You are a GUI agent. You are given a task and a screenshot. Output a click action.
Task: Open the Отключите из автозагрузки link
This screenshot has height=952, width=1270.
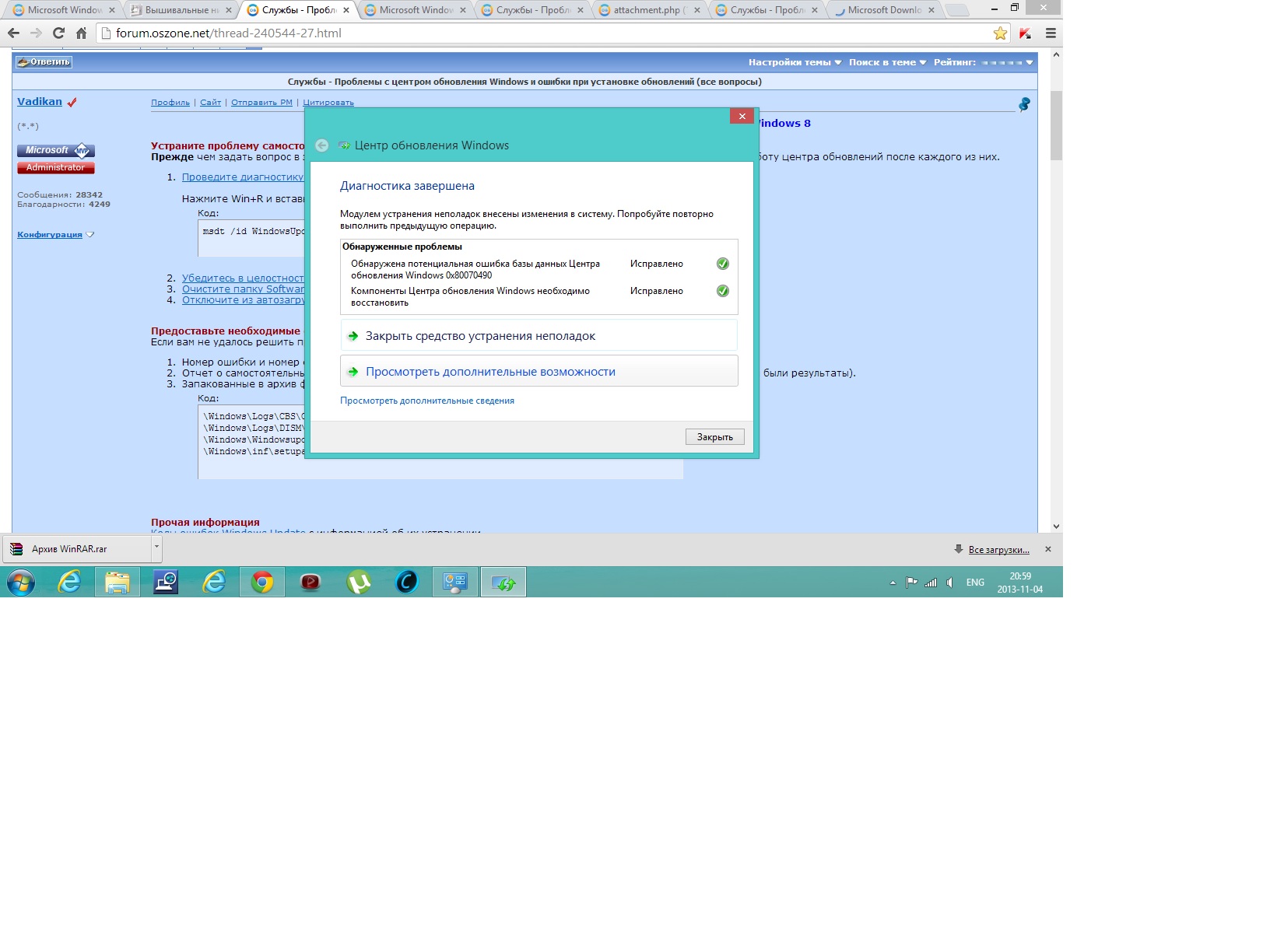tap(243, 300)
